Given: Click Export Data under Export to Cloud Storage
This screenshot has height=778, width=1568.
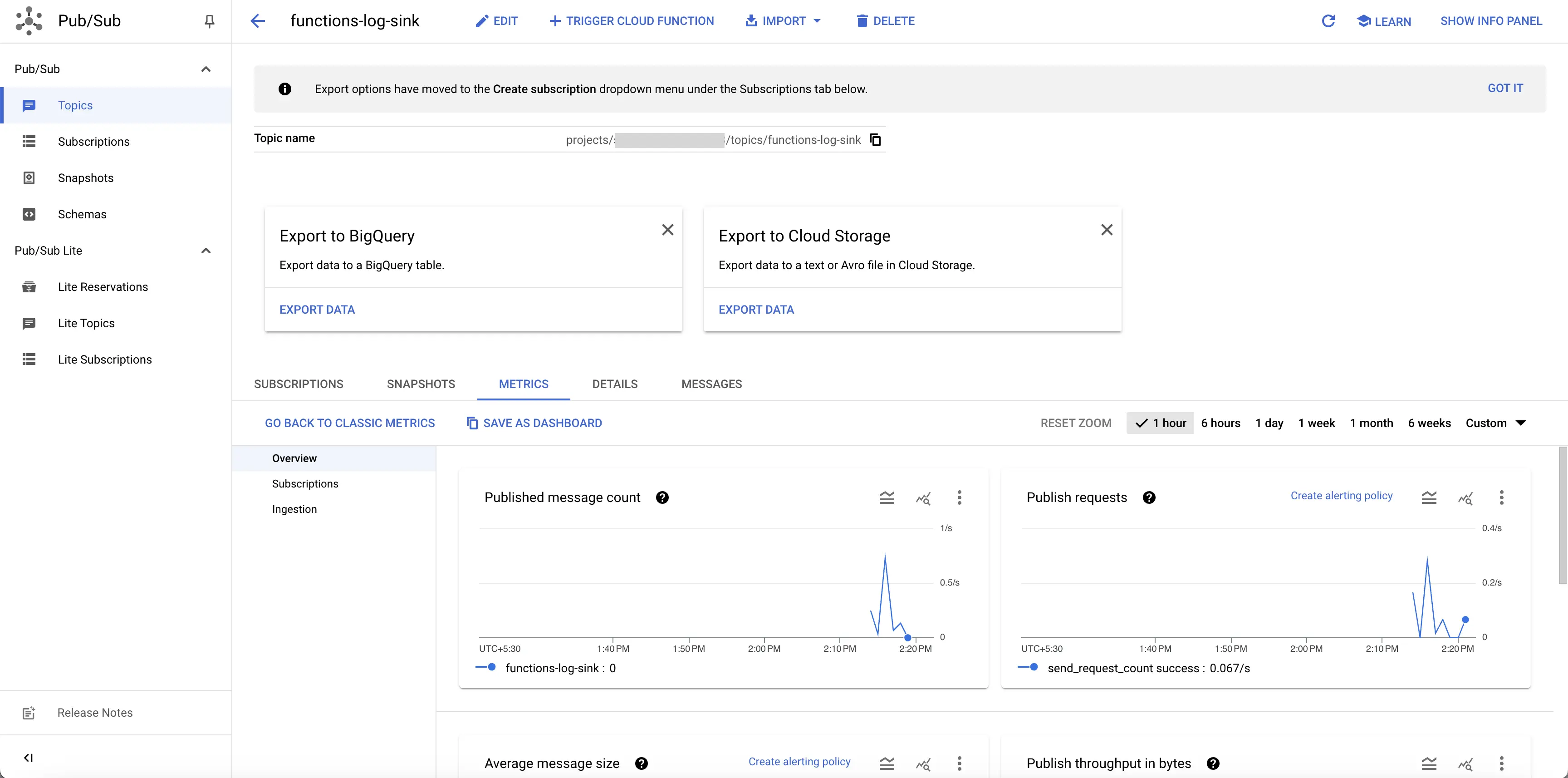Looking at the screenshot, I should [756, 309].
